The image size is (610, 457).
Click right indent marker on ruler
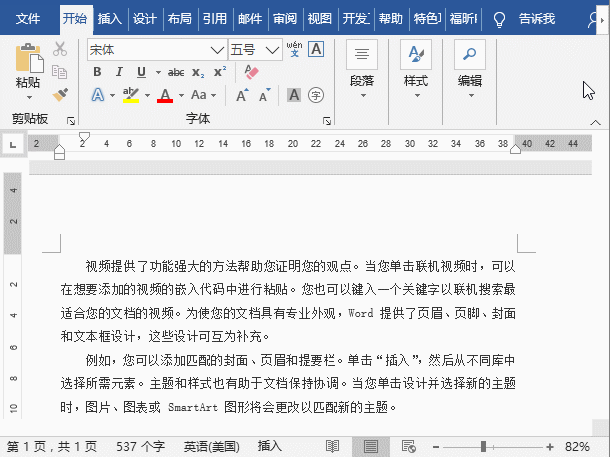[515, 149]
